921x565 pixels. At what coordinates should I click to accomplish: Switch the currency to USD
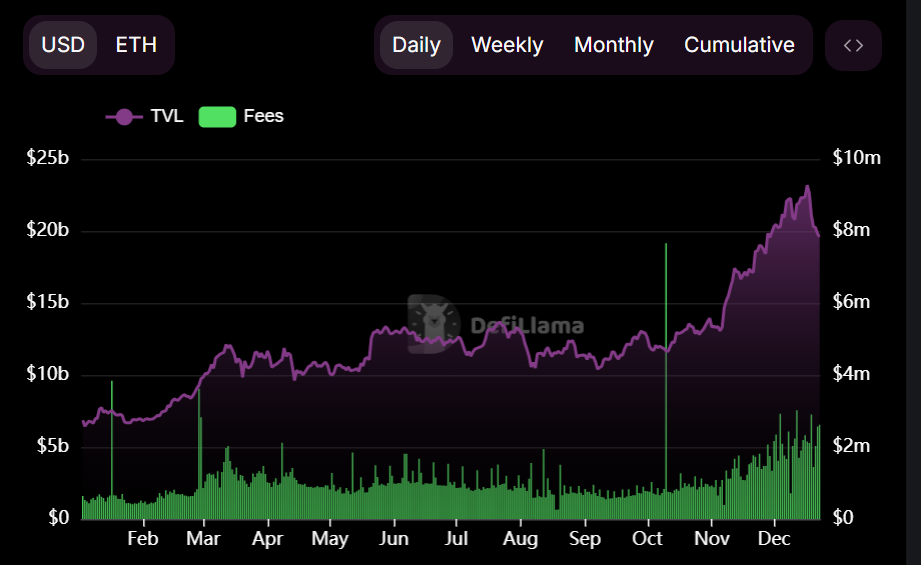point(63,45)
